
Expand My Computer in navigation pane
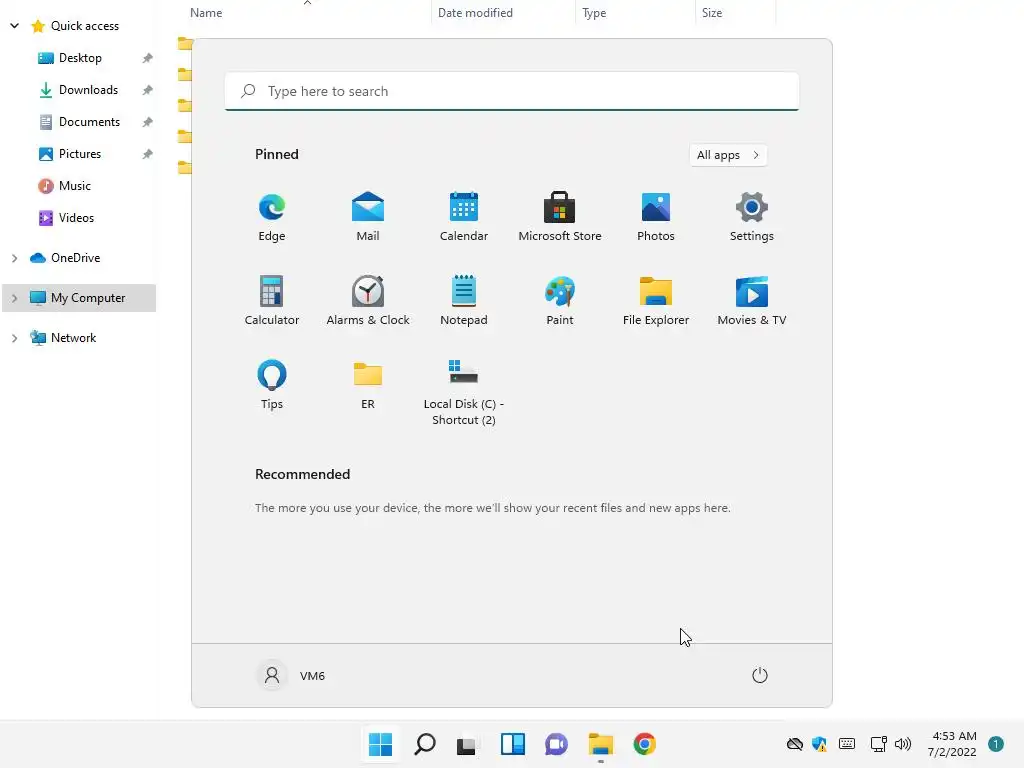coord(14,298)
